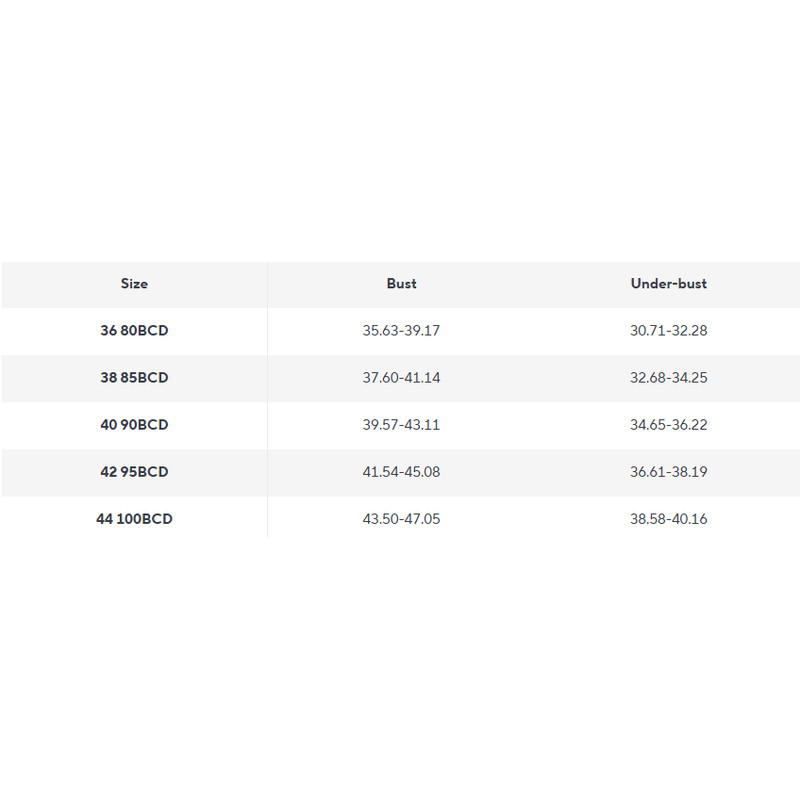Click bust value 43.50-47.05
800x800 pixels.
[401, 520]
